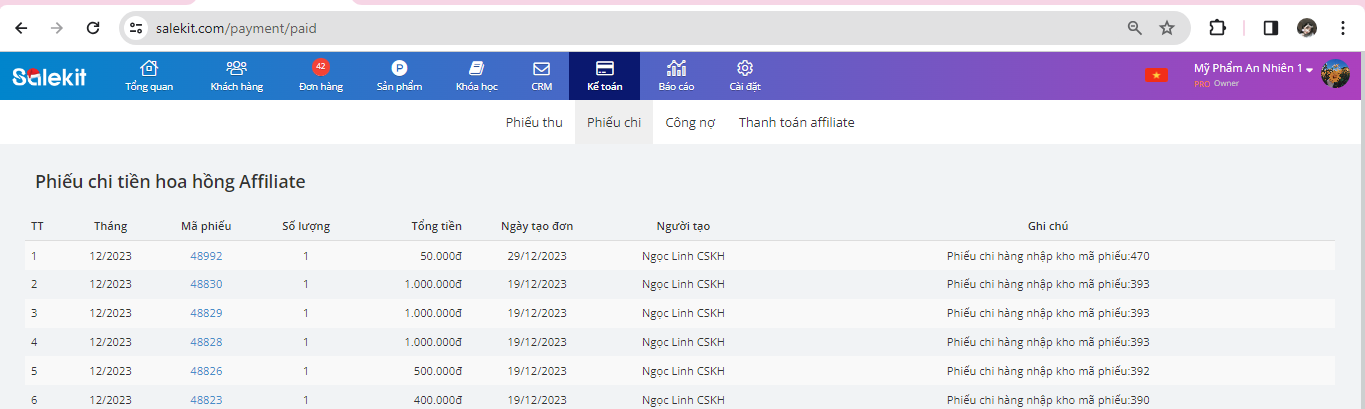Open Cài đặt settings gear
The width and height of the screenshot is (1365, 409).
click(744, 76)
